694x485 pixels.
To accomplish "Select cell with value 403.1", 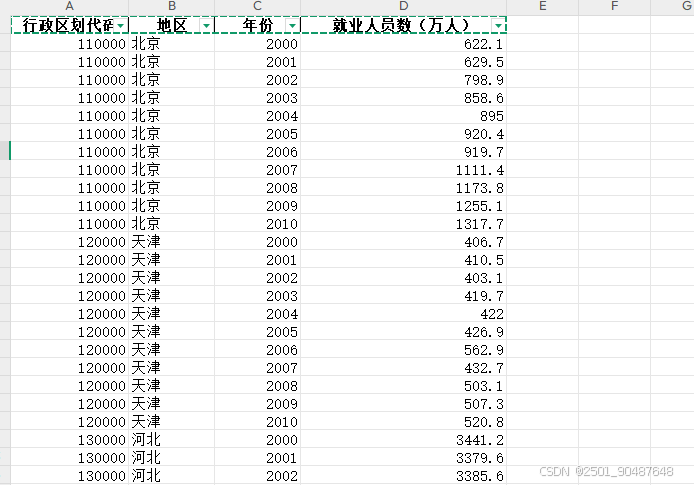I will 403,277.
